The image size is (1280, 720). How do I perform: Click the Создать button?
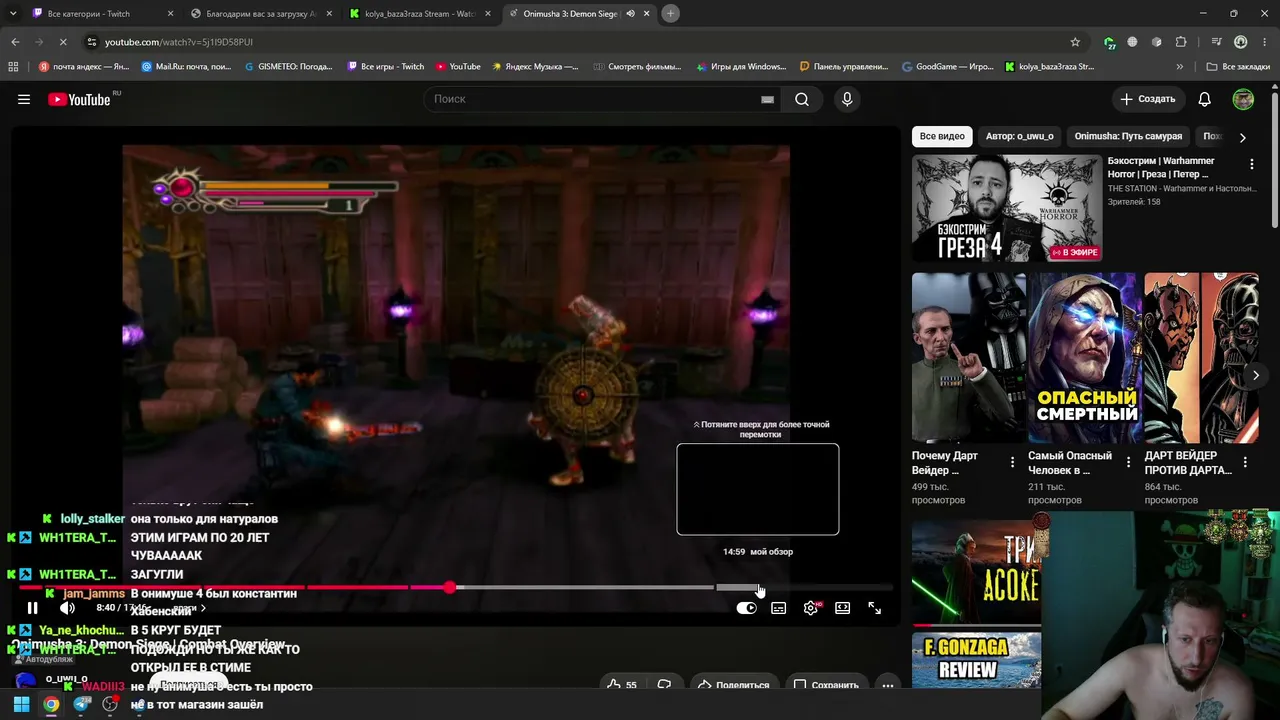pyautogui.click(x=1147, y=99)
